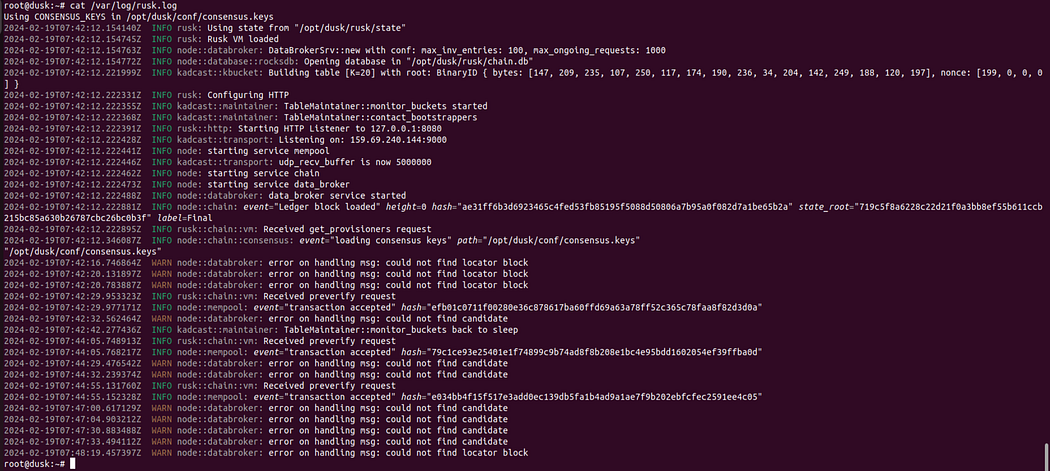Screen dimensions: 1050x471
Task: Click the 159.69.240.144:9000 listening address
Action: pos(397,139)
